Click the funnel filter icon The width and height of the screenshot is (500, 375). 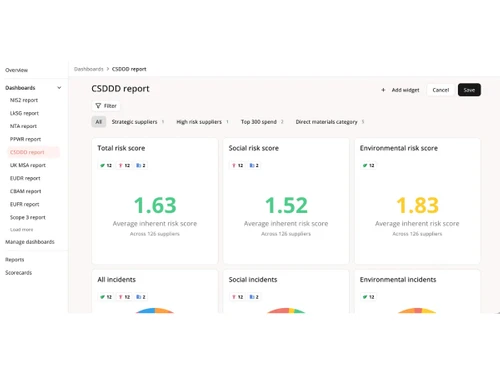click(98, 106)
